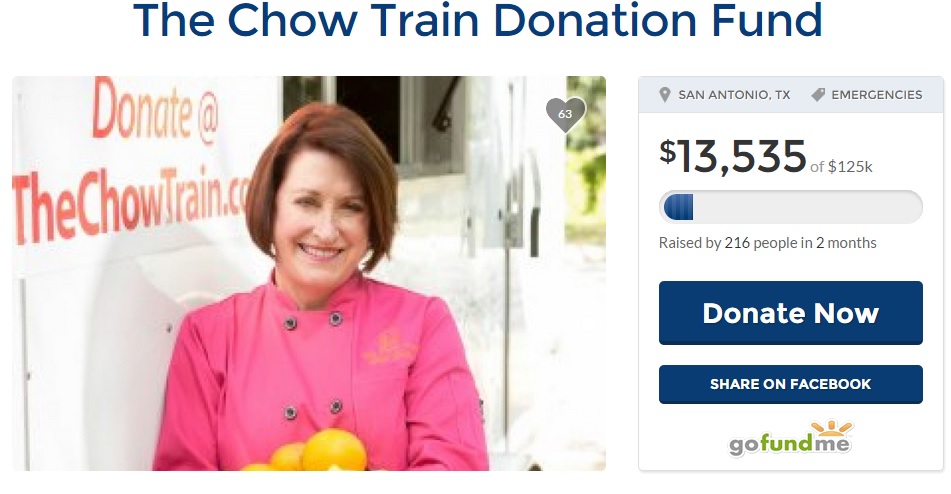Click the heart icon showing 63 likes

click(565, 114)
